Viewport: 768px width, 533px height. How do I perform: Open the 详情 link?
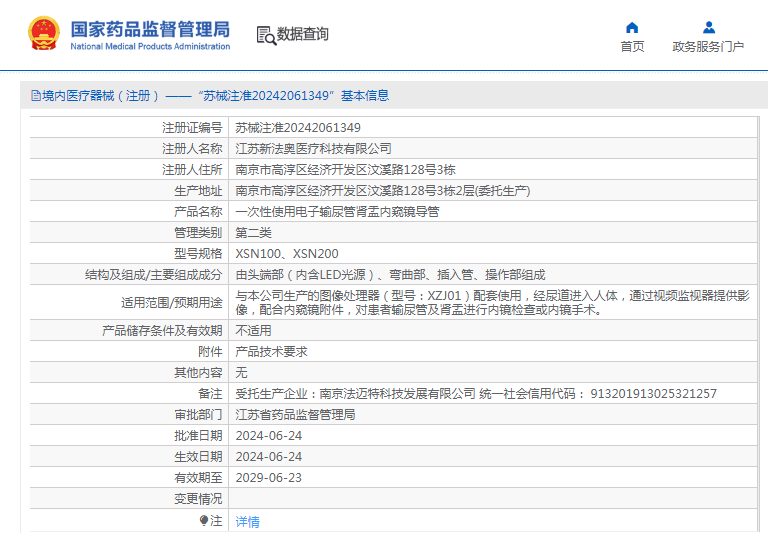coord(247,522)
